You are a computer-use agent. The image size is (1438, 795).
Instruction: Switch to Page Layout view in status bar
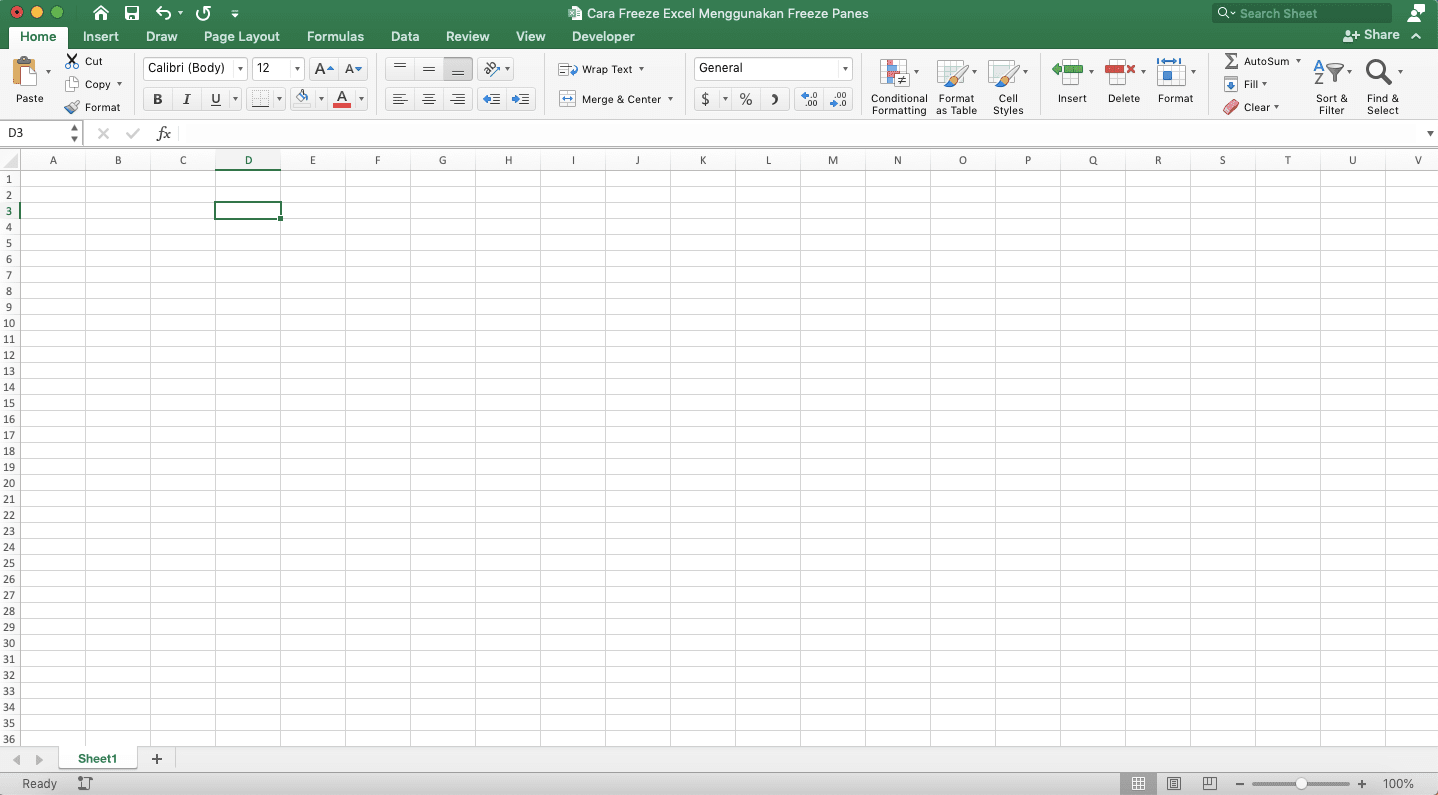(x=1174, y=784)
